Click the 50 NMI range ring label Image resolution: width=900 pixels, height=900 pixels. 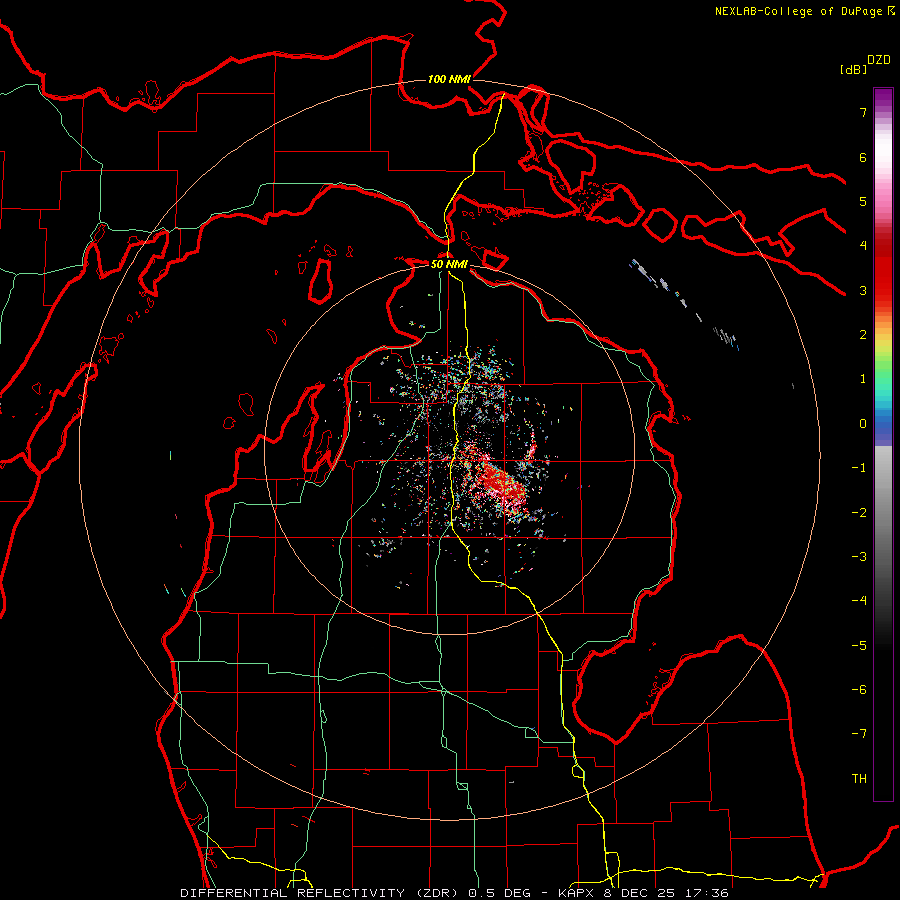click(x=449, y=264)
